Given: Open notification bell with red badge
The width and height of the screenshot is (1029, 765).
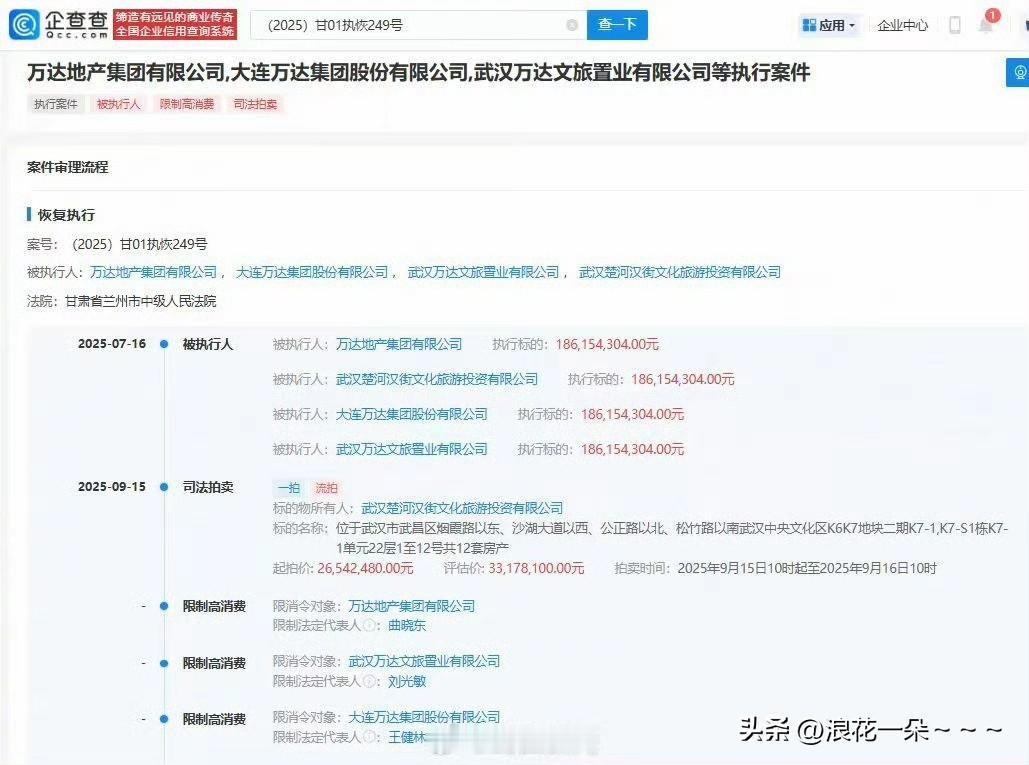Looking at the screenshot, I should (x=986, y=24).
